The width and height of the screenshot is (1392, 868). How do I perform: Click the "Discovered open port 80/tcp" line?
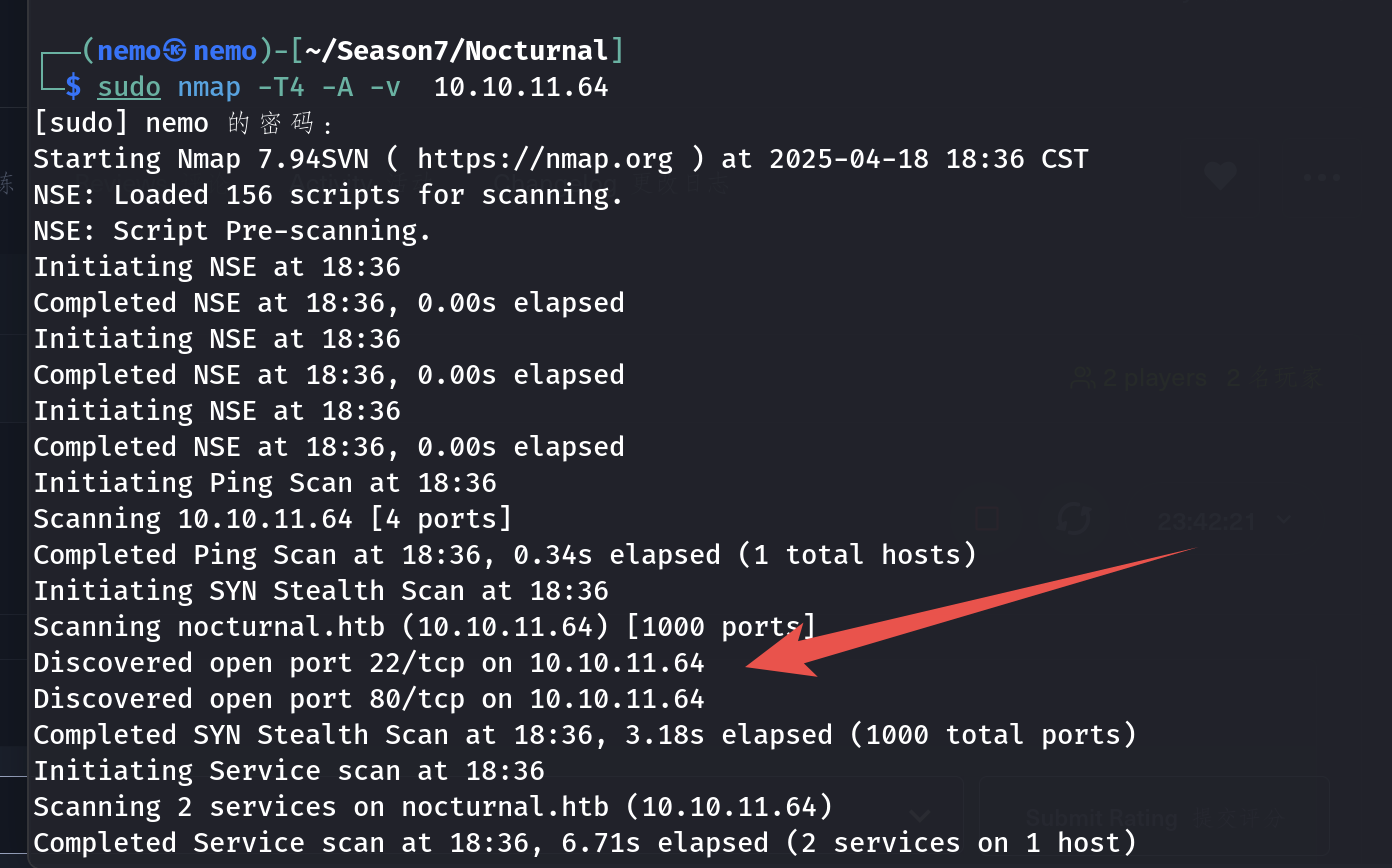point(369,699)
